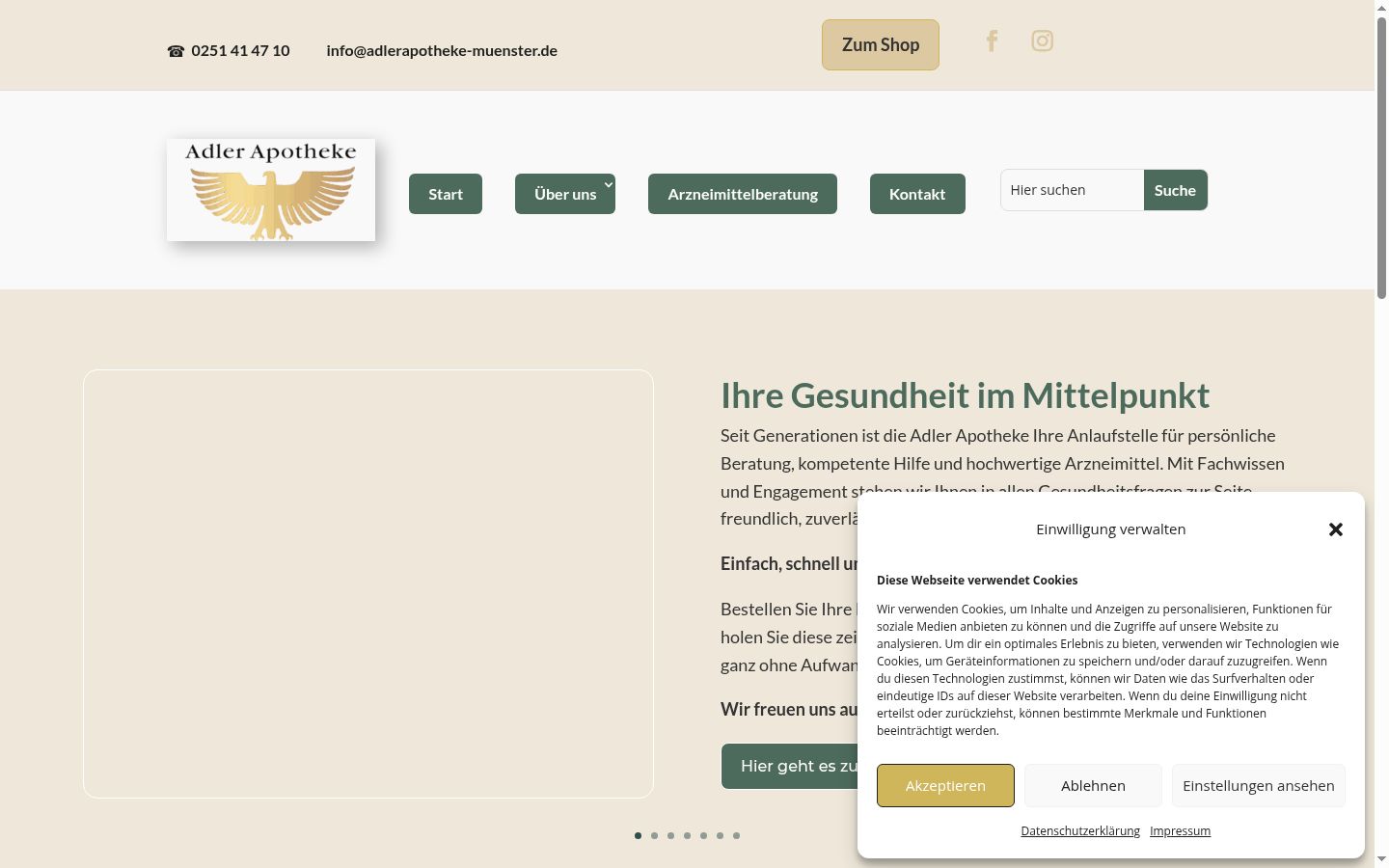Select the fourth slider pagination dot
The width and height of the screenshot is (1389, 868).
(x=687, y=835)
